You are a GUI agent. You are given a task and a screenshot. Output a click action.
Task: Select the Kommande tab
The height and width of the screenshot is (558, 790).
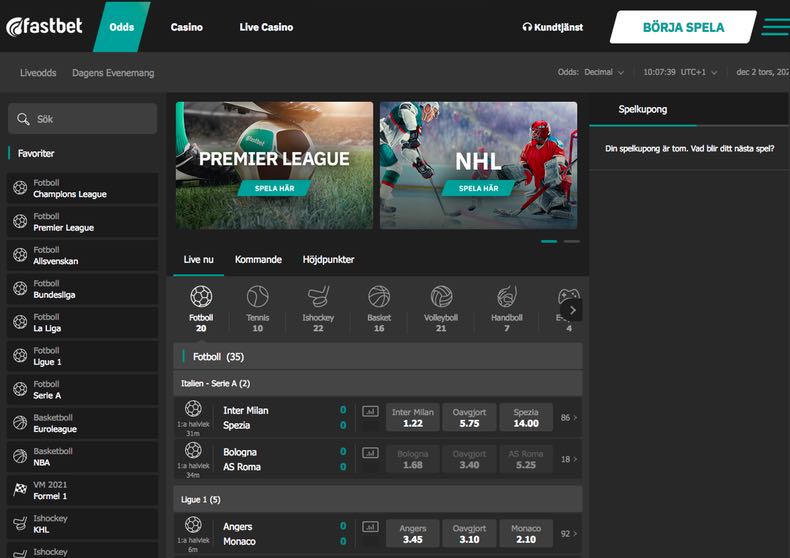[258, 259]
